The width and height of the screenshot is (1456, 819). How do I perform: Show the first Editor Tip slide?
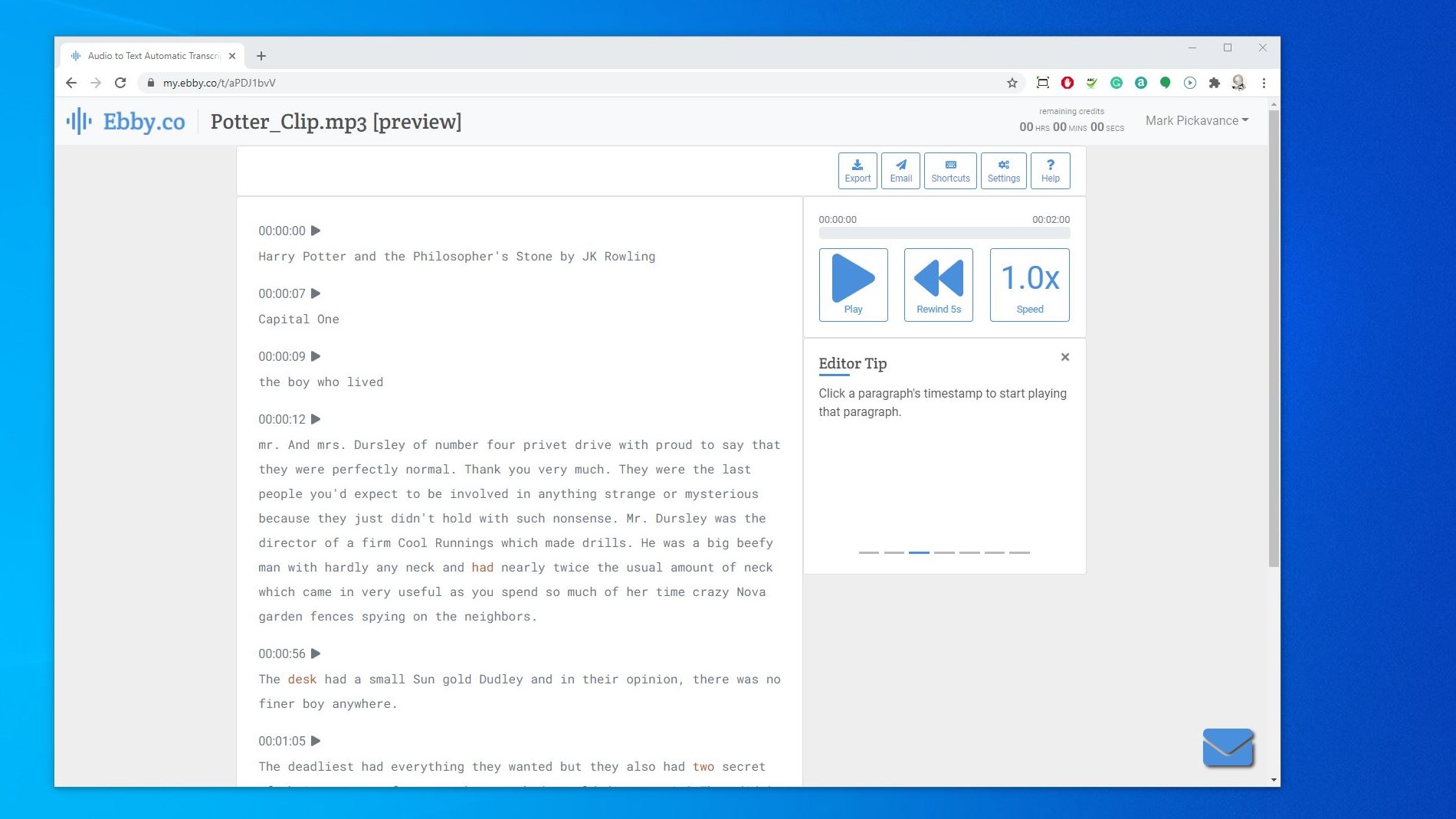[x=868, y=552]
